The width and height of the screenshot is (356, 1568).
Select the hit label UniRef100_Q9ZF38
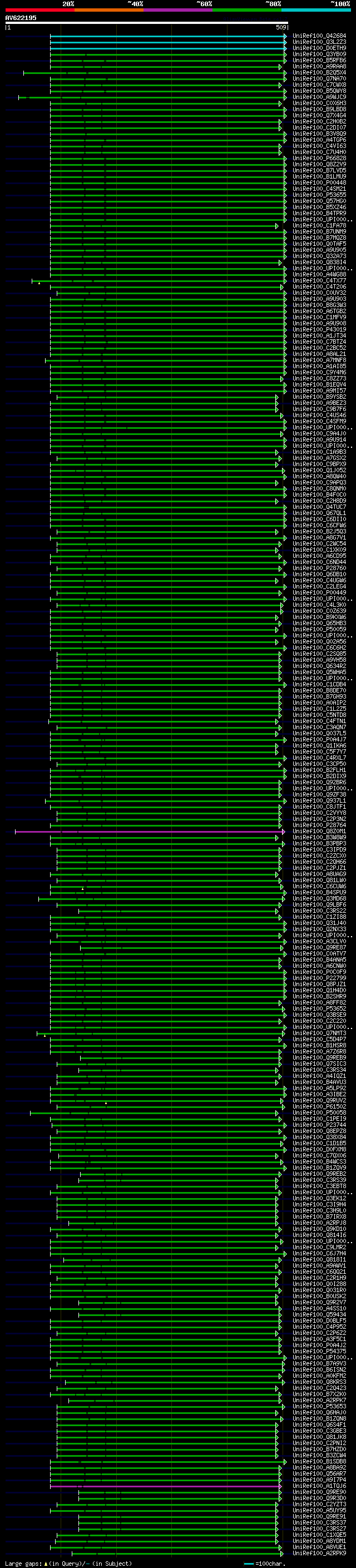click(319, 794)
